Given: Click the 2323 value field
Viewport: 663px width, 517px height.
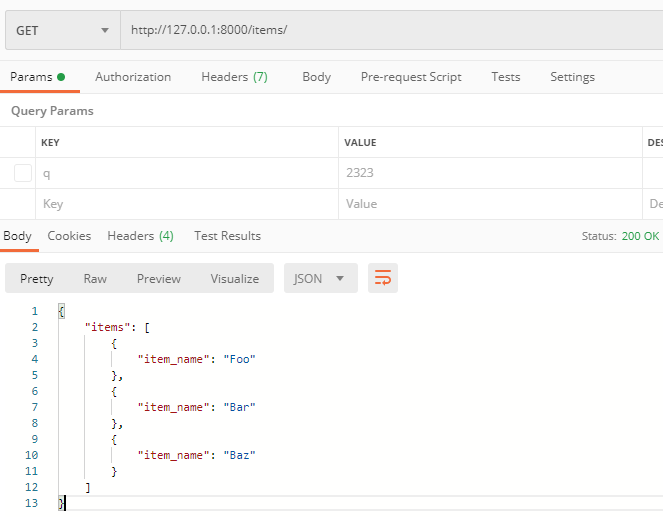Looking at the screenshot, I should (x=490, y=173).
